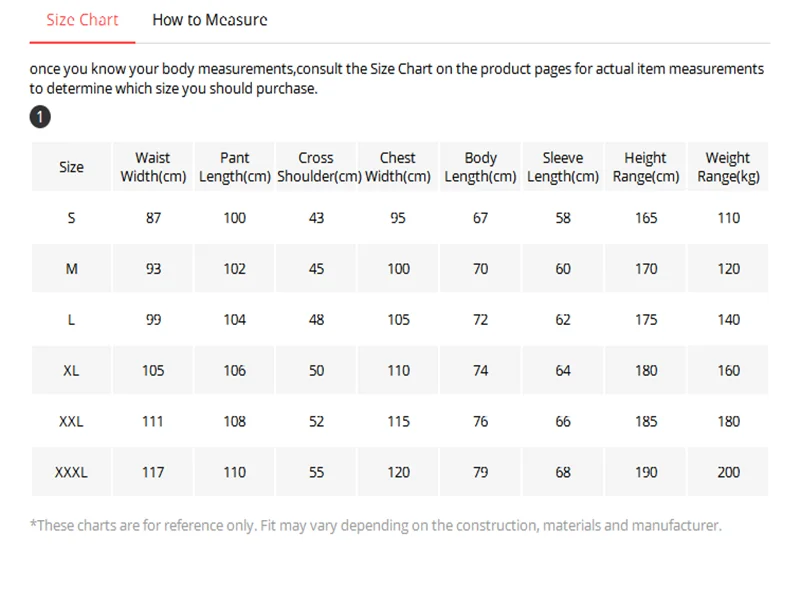The width and height of the screenshot is (800, 600).
Task: Click the Cross Shoulder(cm) header
Action: pos(316,167)
